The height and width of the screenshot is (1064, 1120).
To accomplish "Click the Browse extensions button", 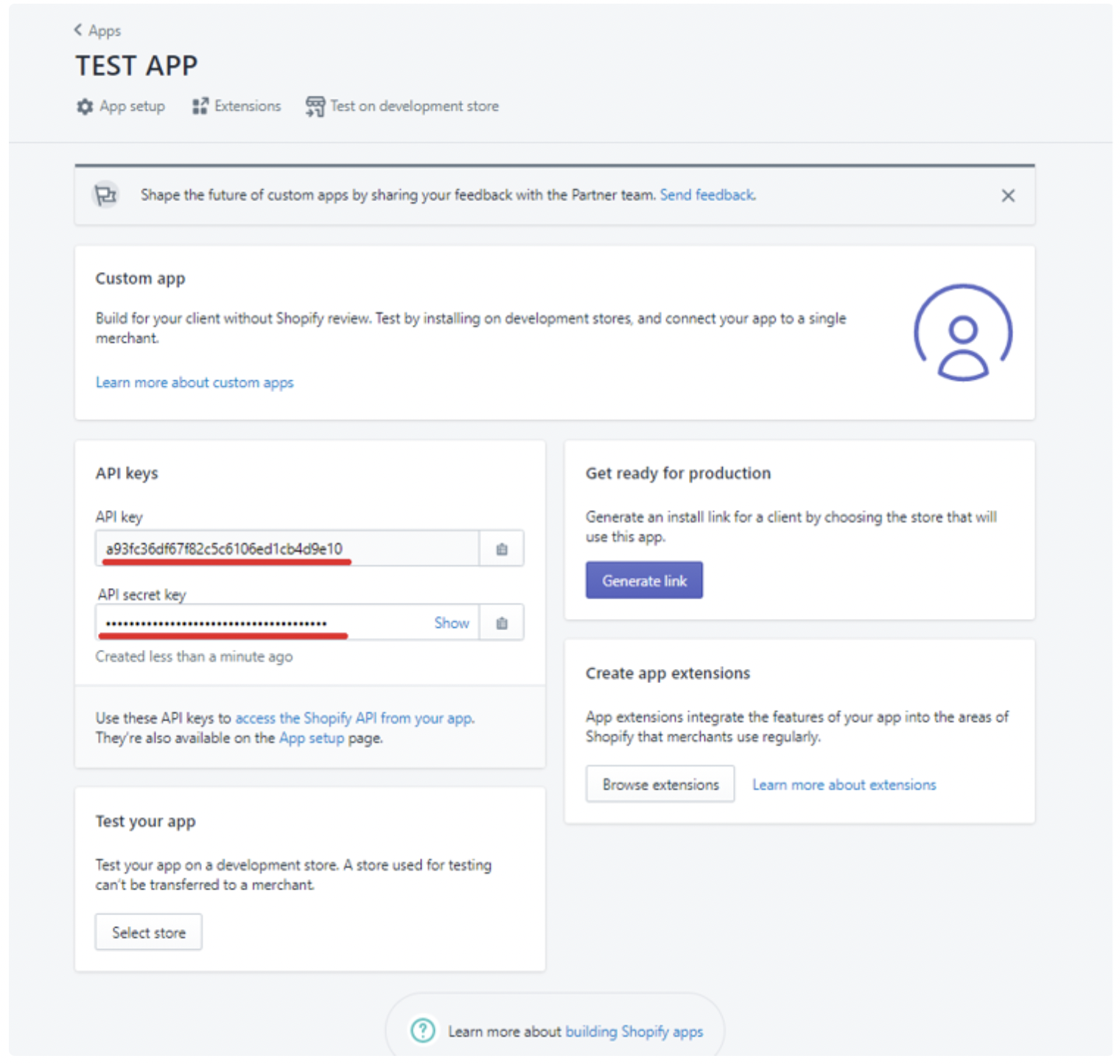I will pos(660,785).
